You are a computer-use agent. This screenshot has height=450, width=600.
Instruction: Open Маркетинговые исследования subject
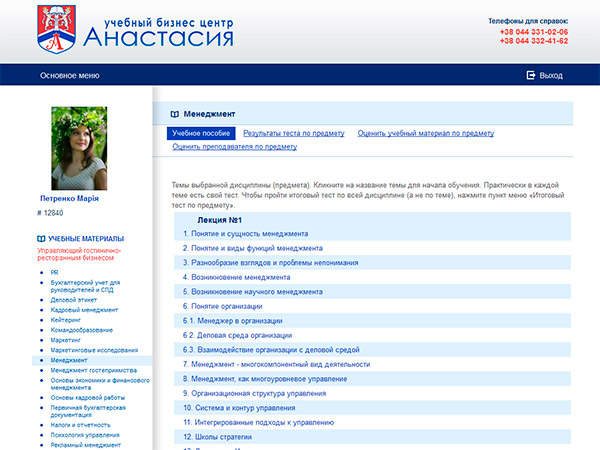[x=94, y=350]
